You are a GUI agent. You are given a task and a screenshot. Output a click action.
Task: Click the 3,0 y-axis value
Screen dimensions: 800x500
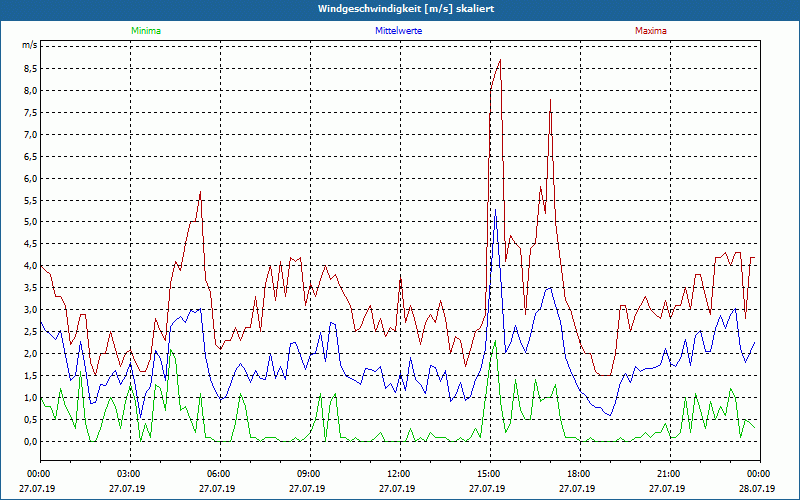30,310
